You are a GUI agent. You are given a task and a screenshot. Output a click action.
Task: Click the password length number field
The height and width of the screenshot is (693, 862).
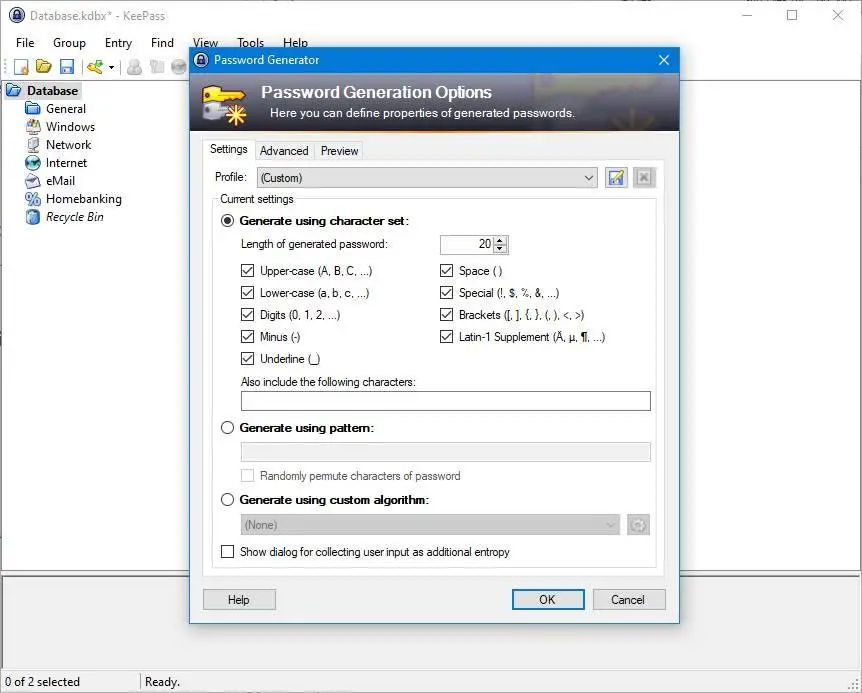(x=467, y=245)
